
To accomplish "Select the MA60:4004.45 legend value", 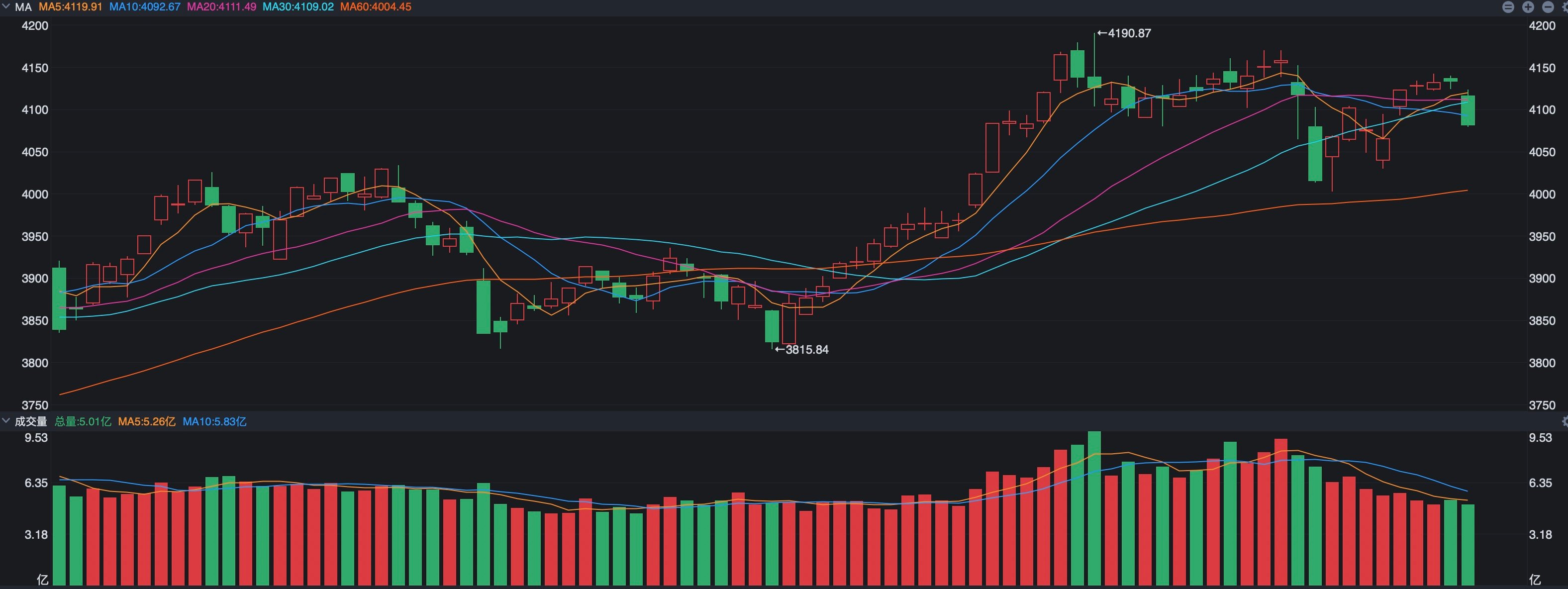I will (376, 7).
